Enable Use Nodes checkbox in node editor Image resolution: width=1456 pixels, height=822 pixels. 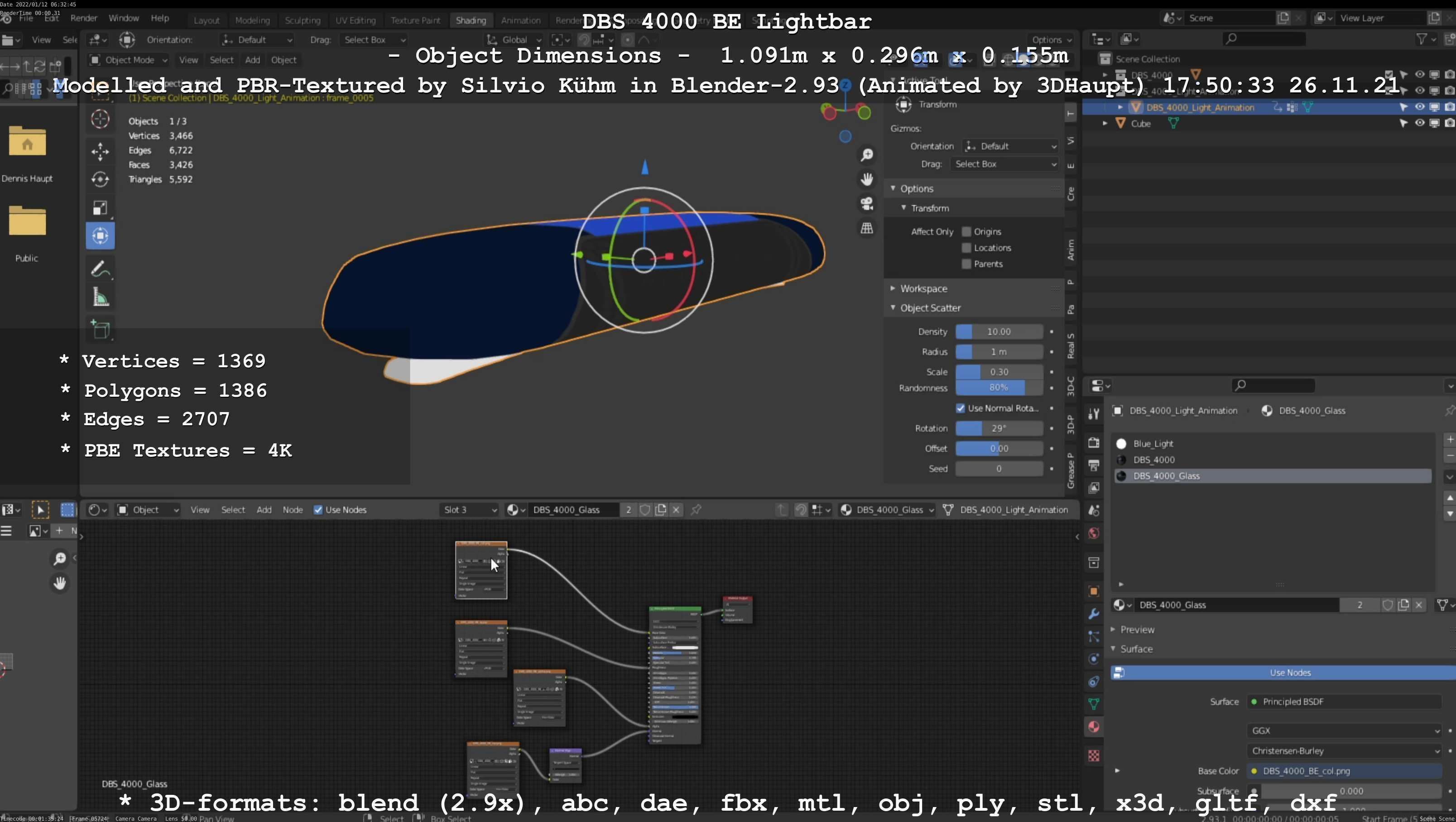pos(318,510)
